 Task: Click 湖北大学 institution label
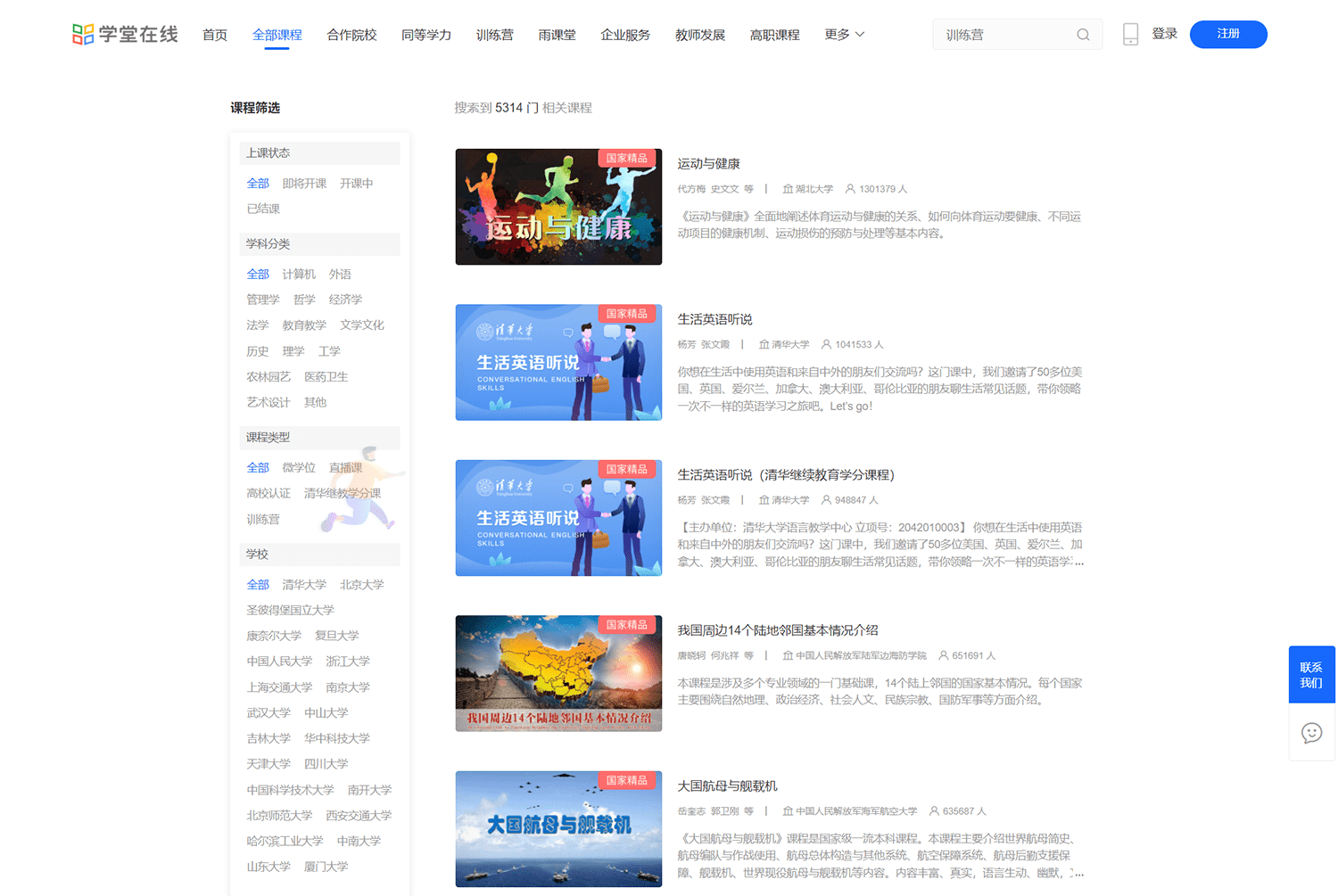click(807, 189)
